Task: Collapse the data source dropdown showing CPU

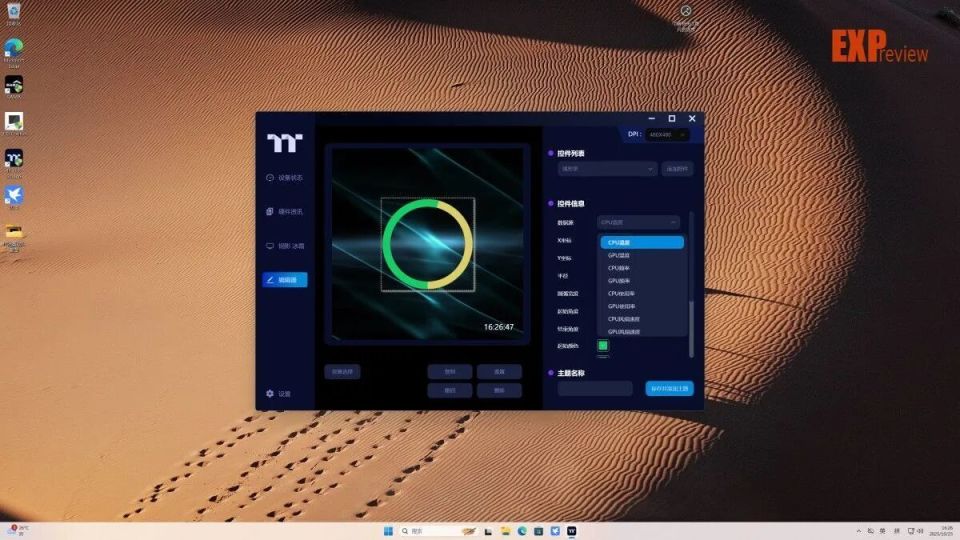Action: [638, 222]
